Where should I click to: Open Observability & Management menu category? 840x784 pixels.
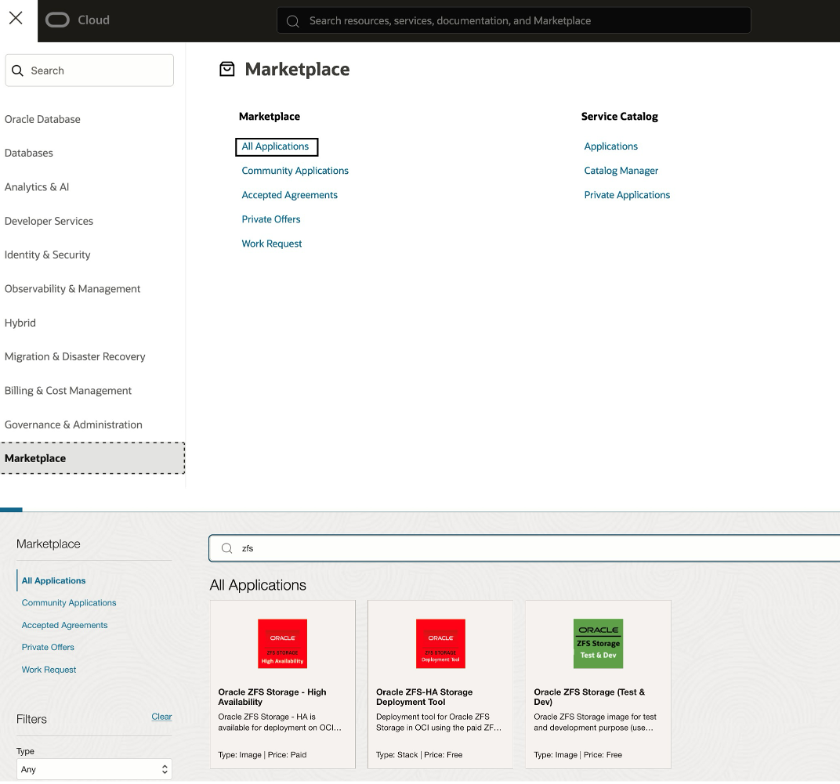[72, 289]
